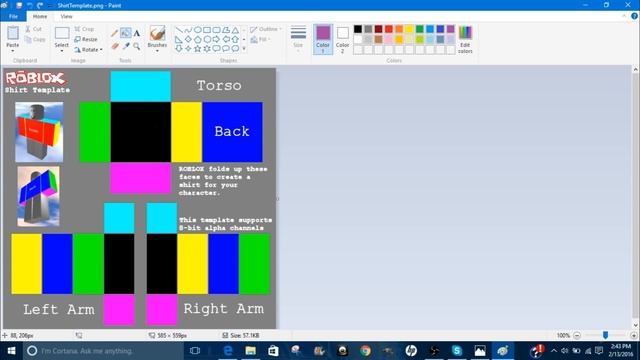Screen dimensions: 640x360
Task: Open the Select dropdown arrow
Action: click(62, 50)
